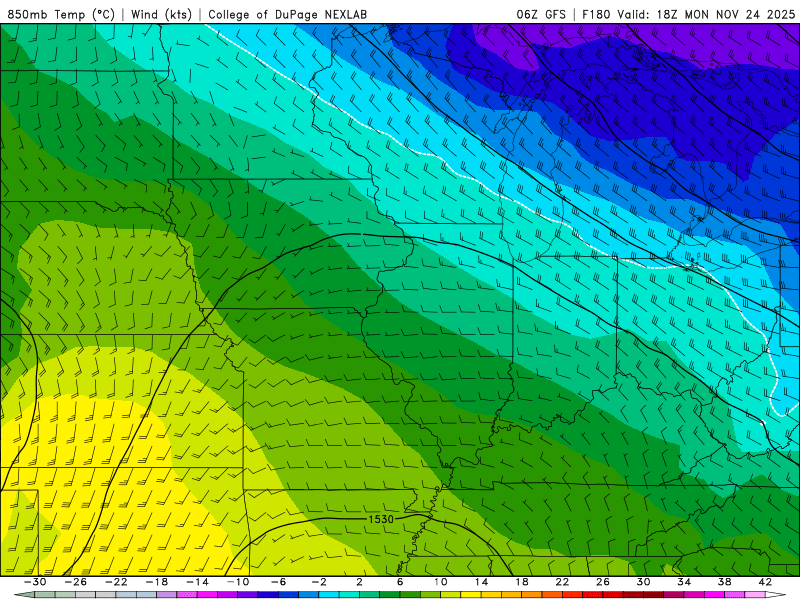Click the "−26" color scale label
800x600 pixels.
(x=76, y=582)
